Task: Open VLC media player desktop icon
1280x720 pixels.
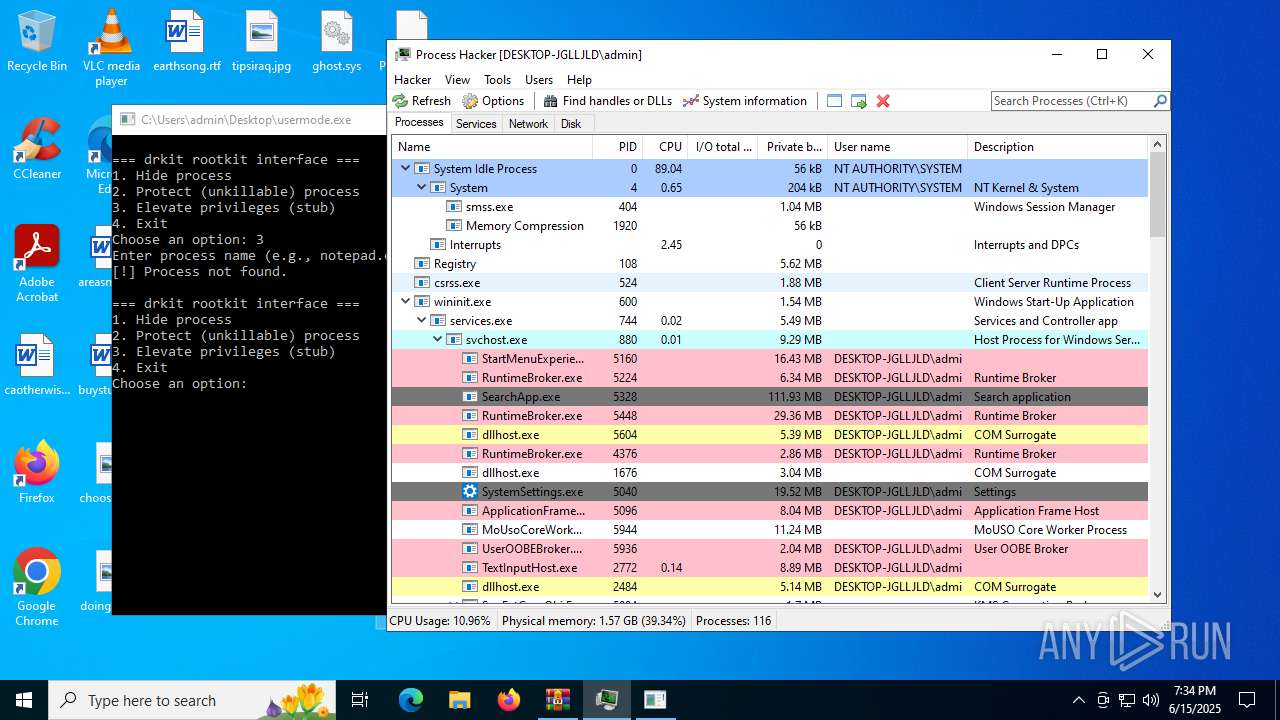Action: pyautogui.click(x=111, y=47)
